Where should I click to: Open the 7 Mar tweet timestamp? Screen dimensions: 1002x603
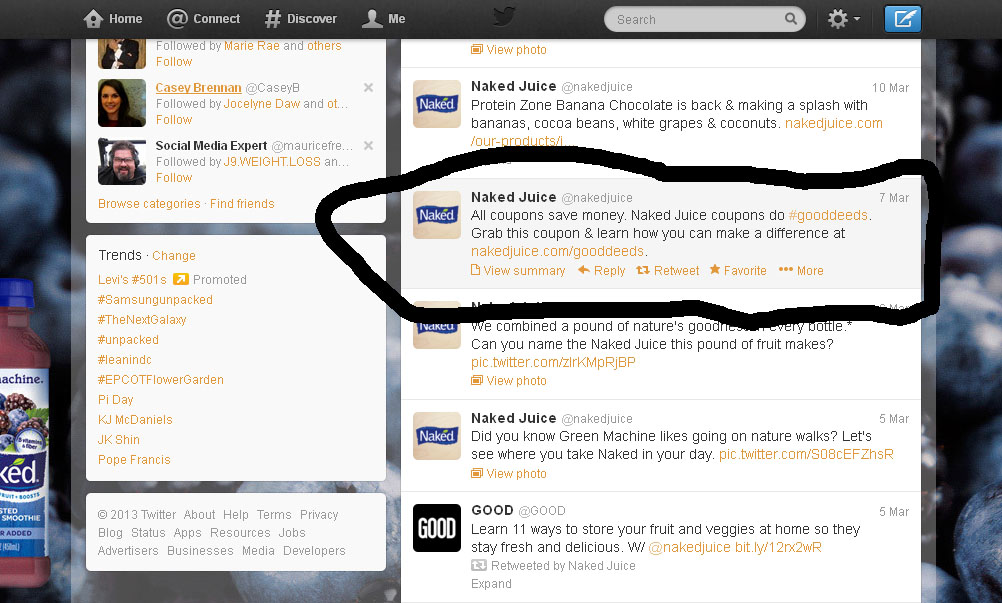coord(893,198)
